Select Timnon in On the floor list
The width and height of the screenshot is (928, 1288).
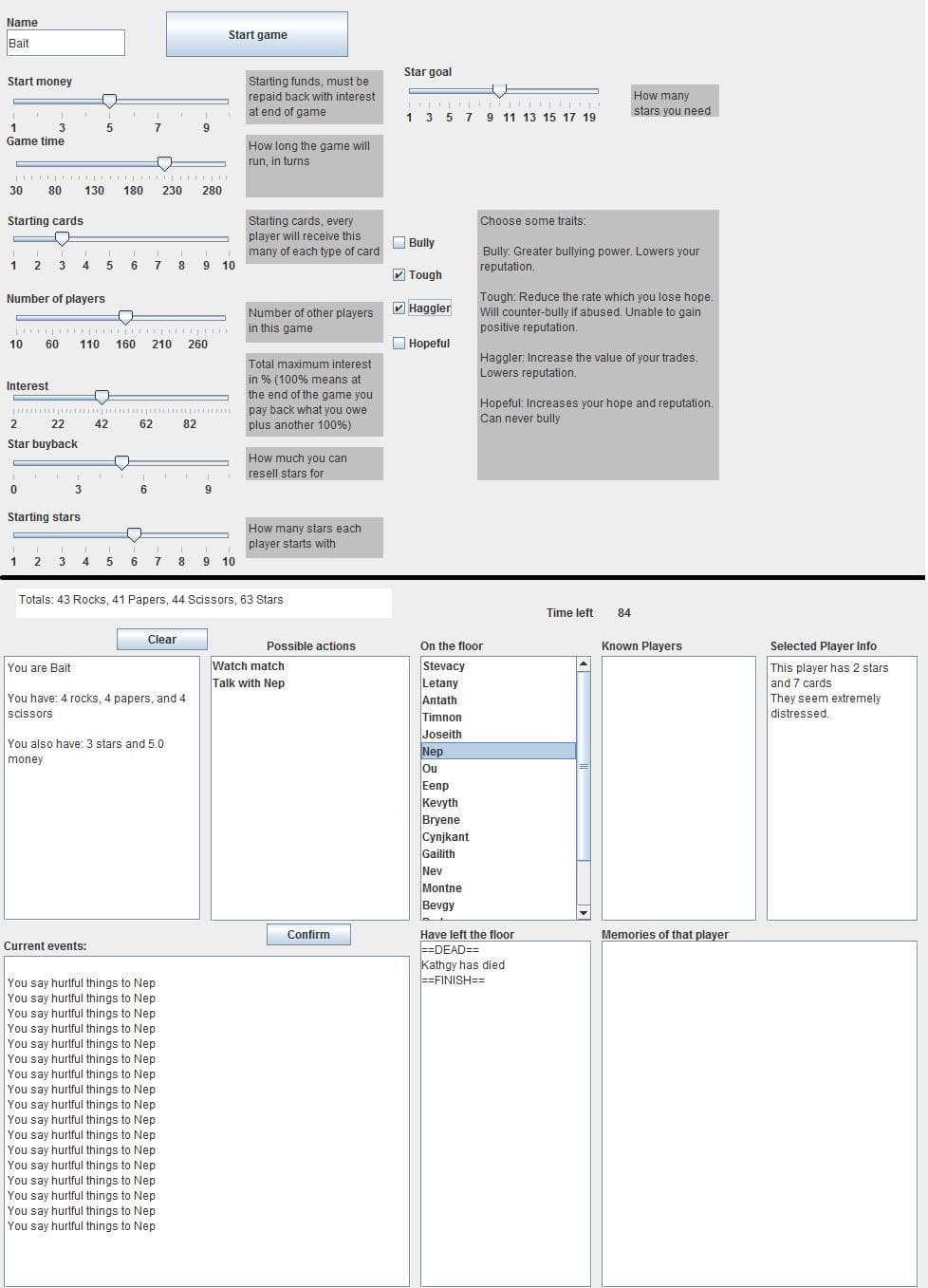pyautogui.click(x=498, y=718)
